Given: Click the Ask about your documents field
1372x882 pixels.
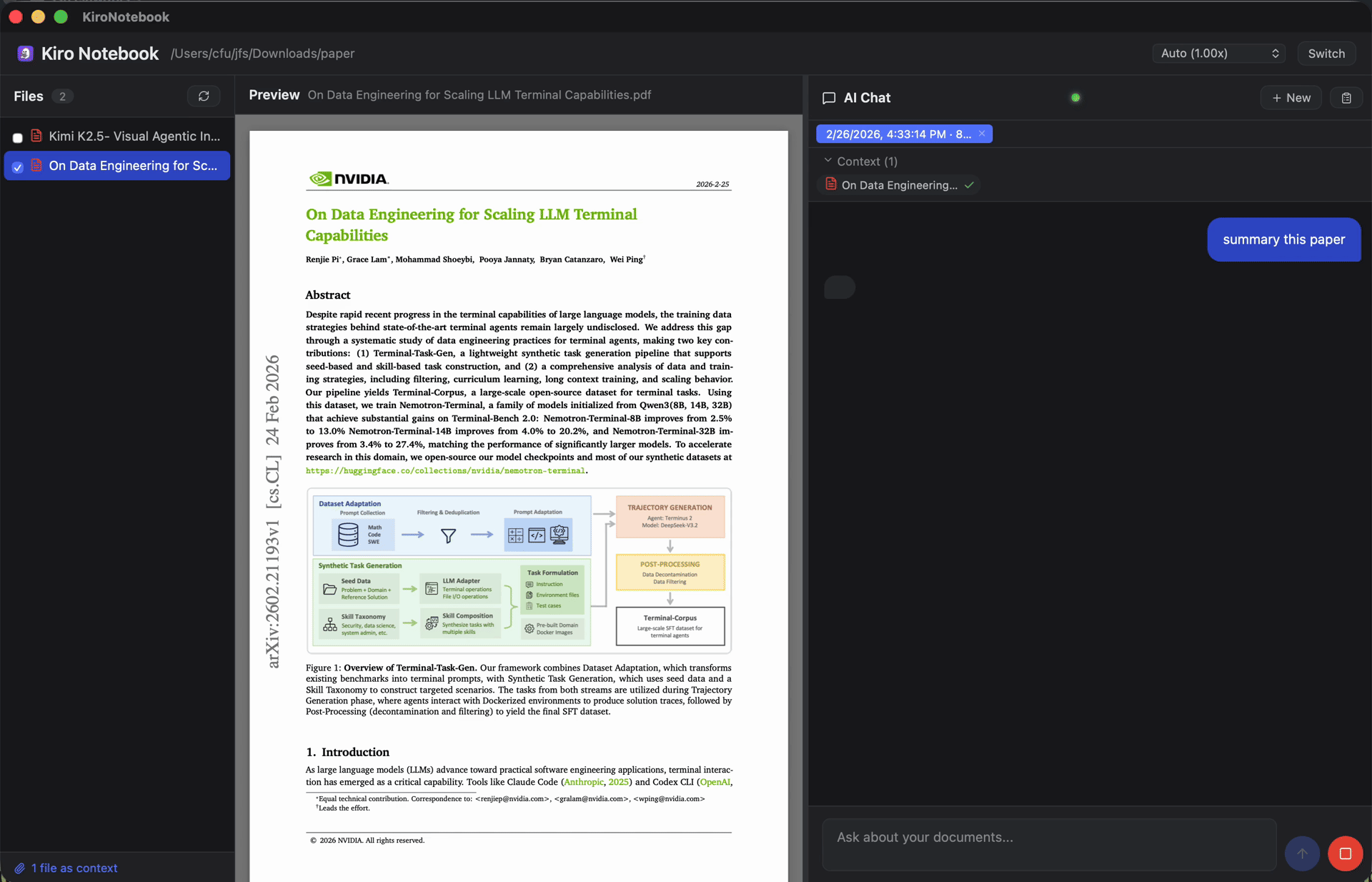Looking at the screenshot, I should 1049,844.
